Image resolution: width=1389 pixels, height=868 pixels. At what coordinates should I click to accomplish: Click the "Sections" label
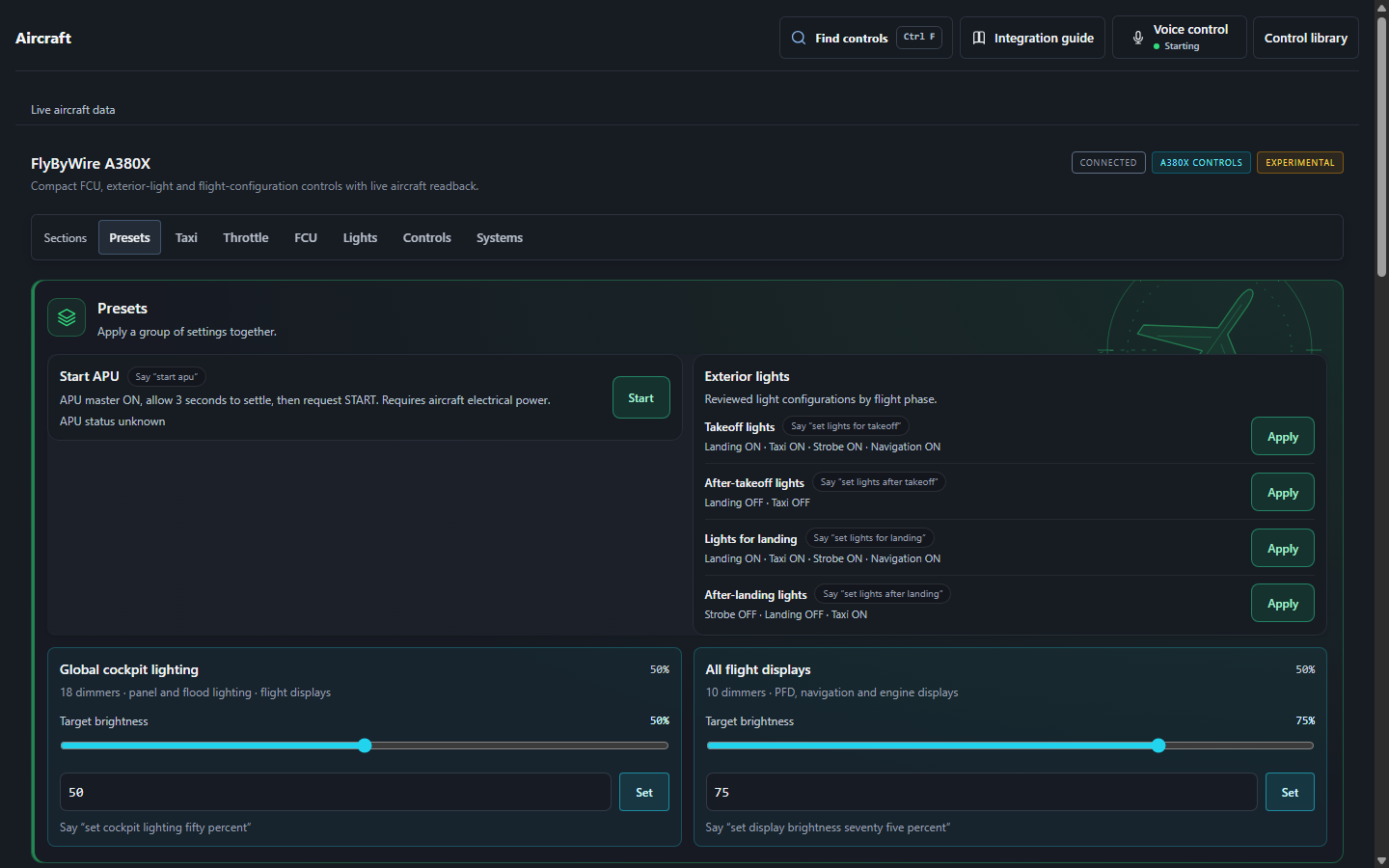point(65,238)
